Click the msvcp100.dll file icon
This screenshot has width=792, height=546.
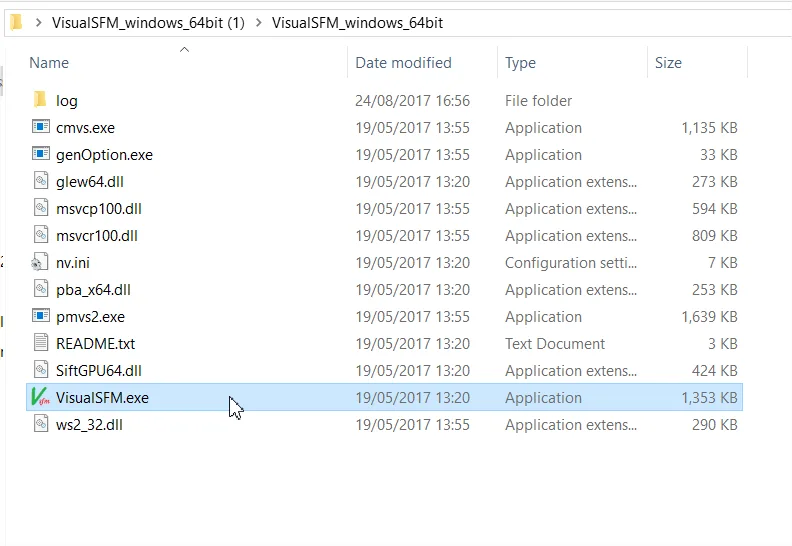[41, 208]
